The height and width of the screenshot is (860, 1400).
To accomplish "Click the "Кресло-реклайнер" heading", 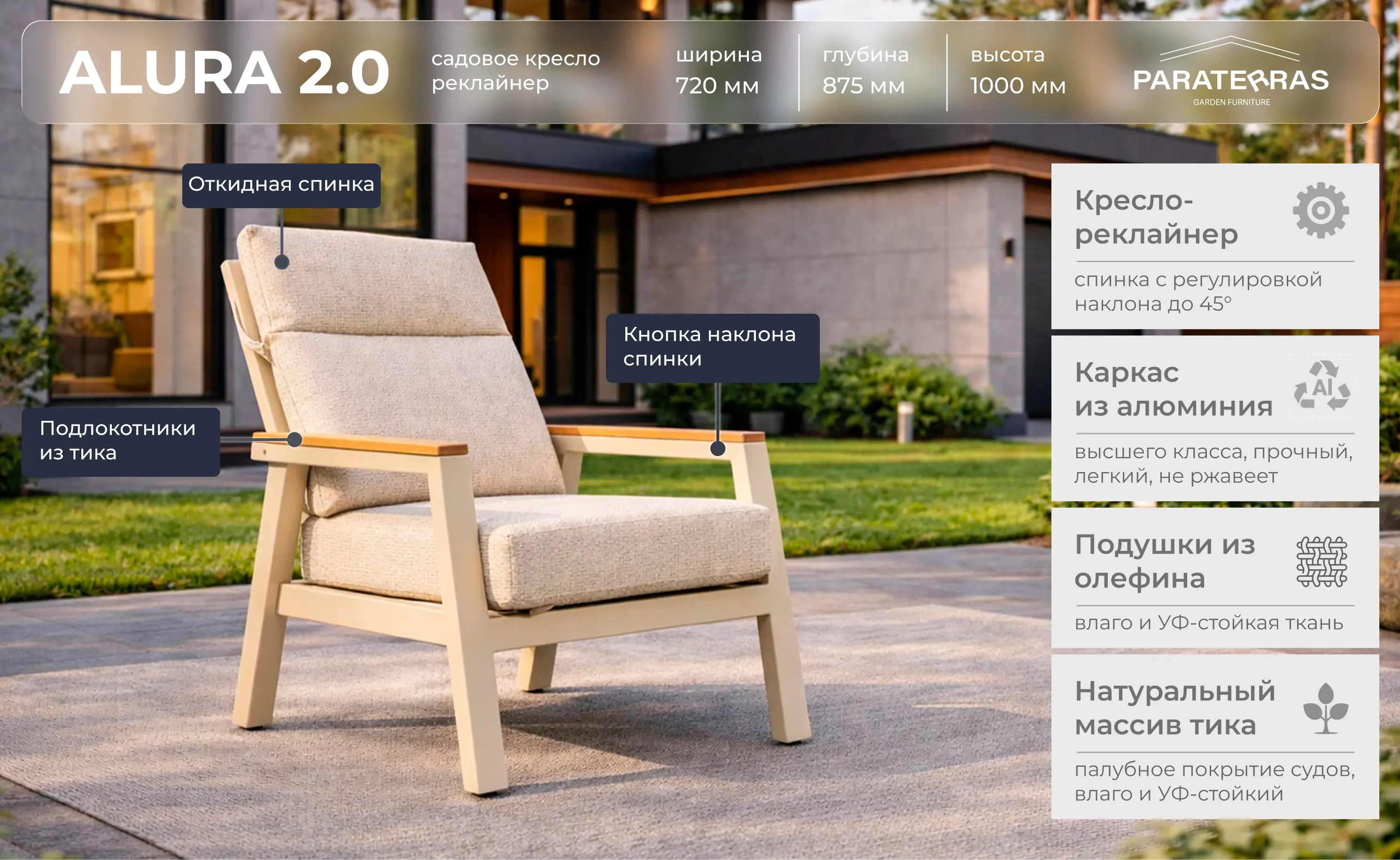I will point(1156,217).
